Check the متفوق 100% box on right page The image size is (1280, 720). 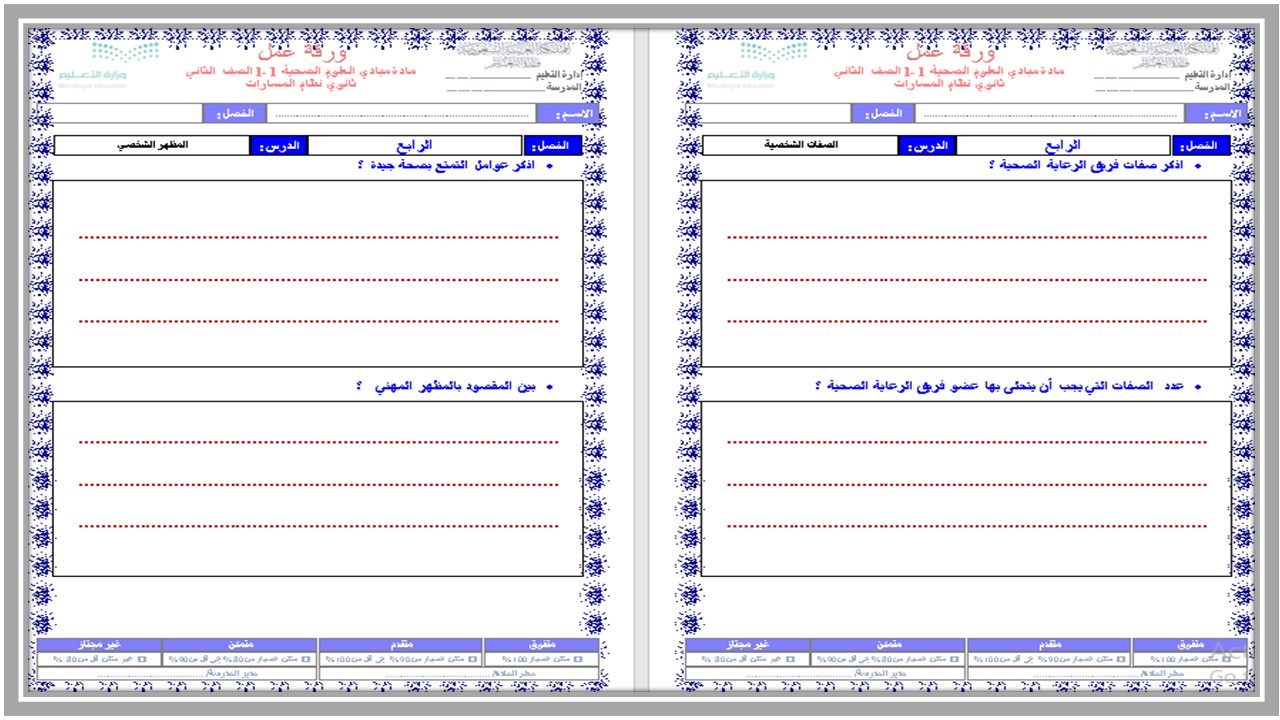pyautogui.click(x=1225, y=660)
